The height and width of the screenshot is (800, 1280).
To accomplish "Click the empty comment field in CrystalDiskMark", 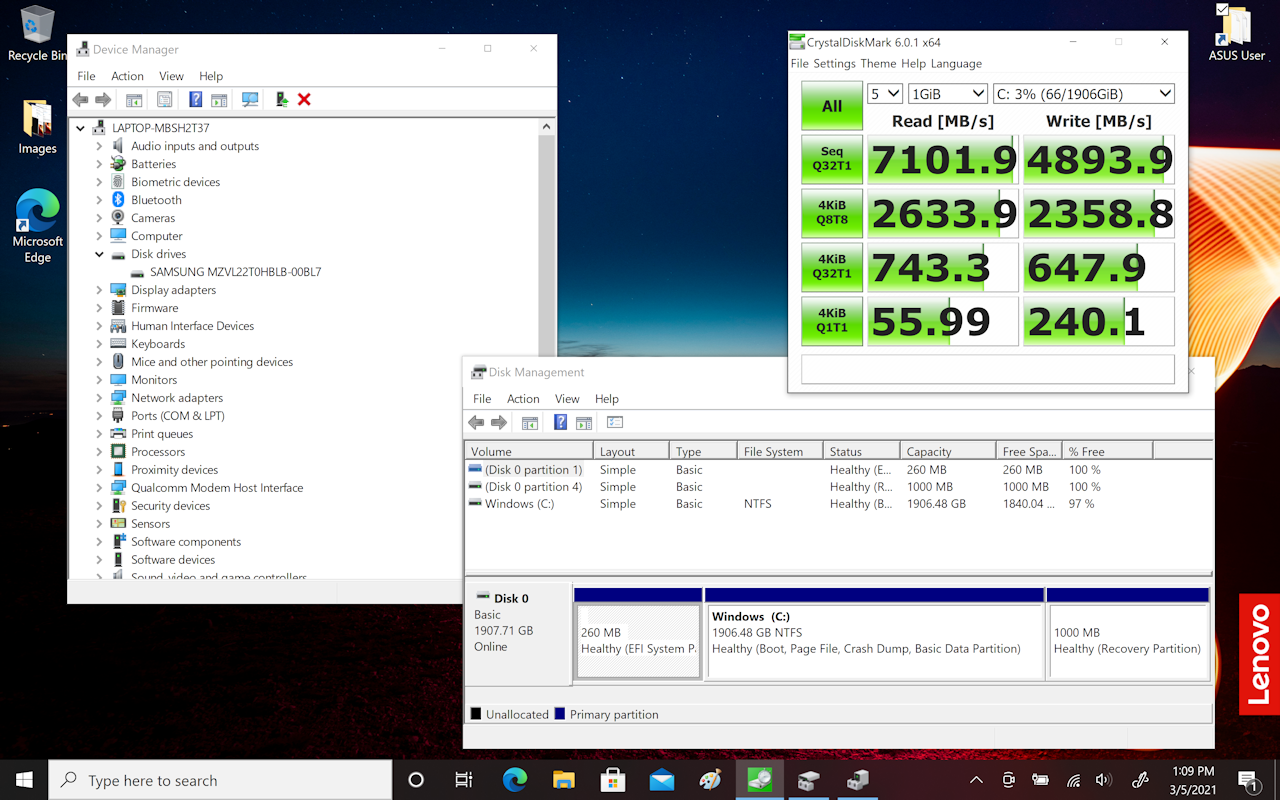I will point(988,369).
